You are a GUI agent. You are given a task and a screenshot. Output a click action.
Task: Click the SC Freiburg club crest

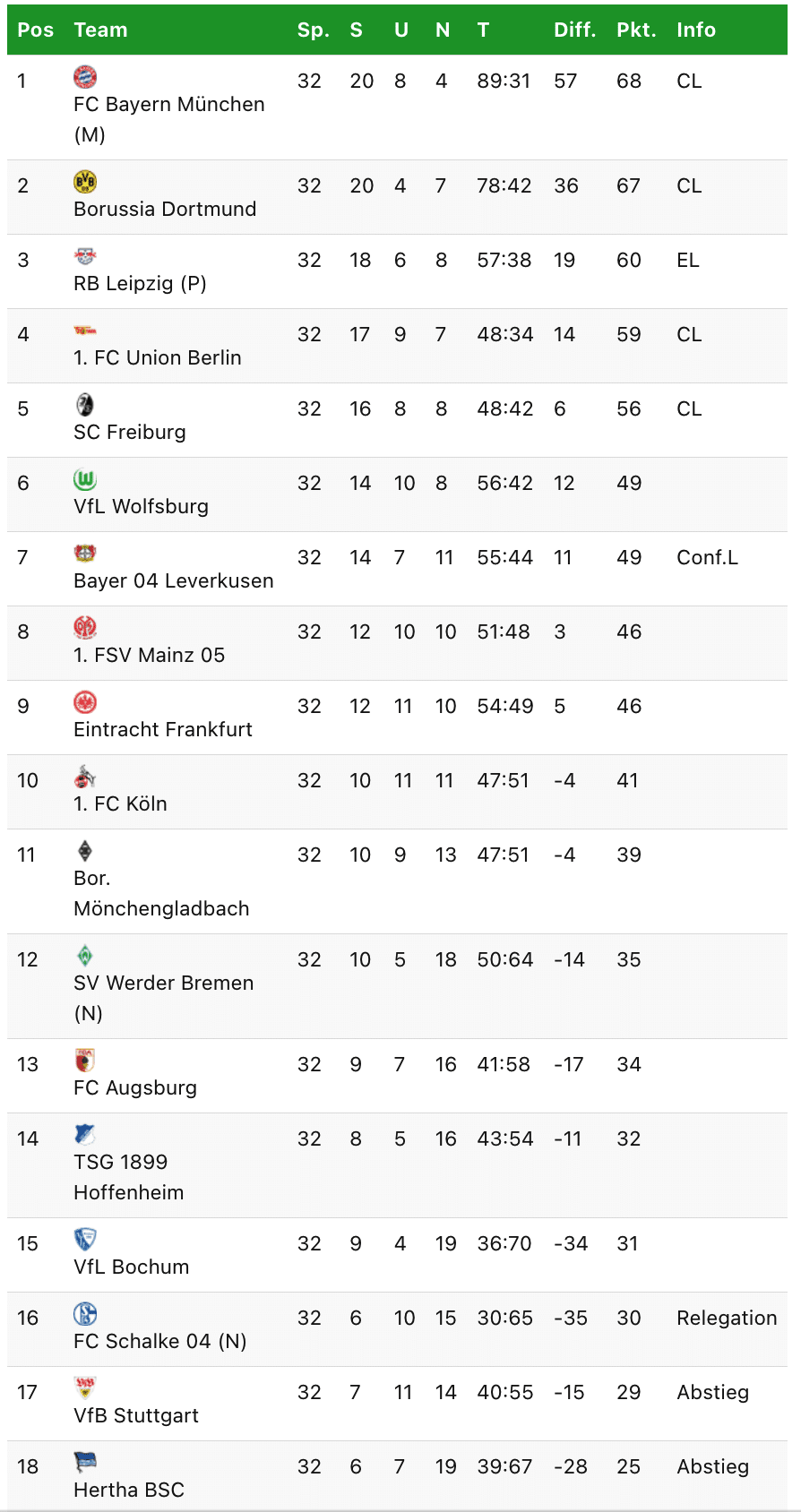85,405
